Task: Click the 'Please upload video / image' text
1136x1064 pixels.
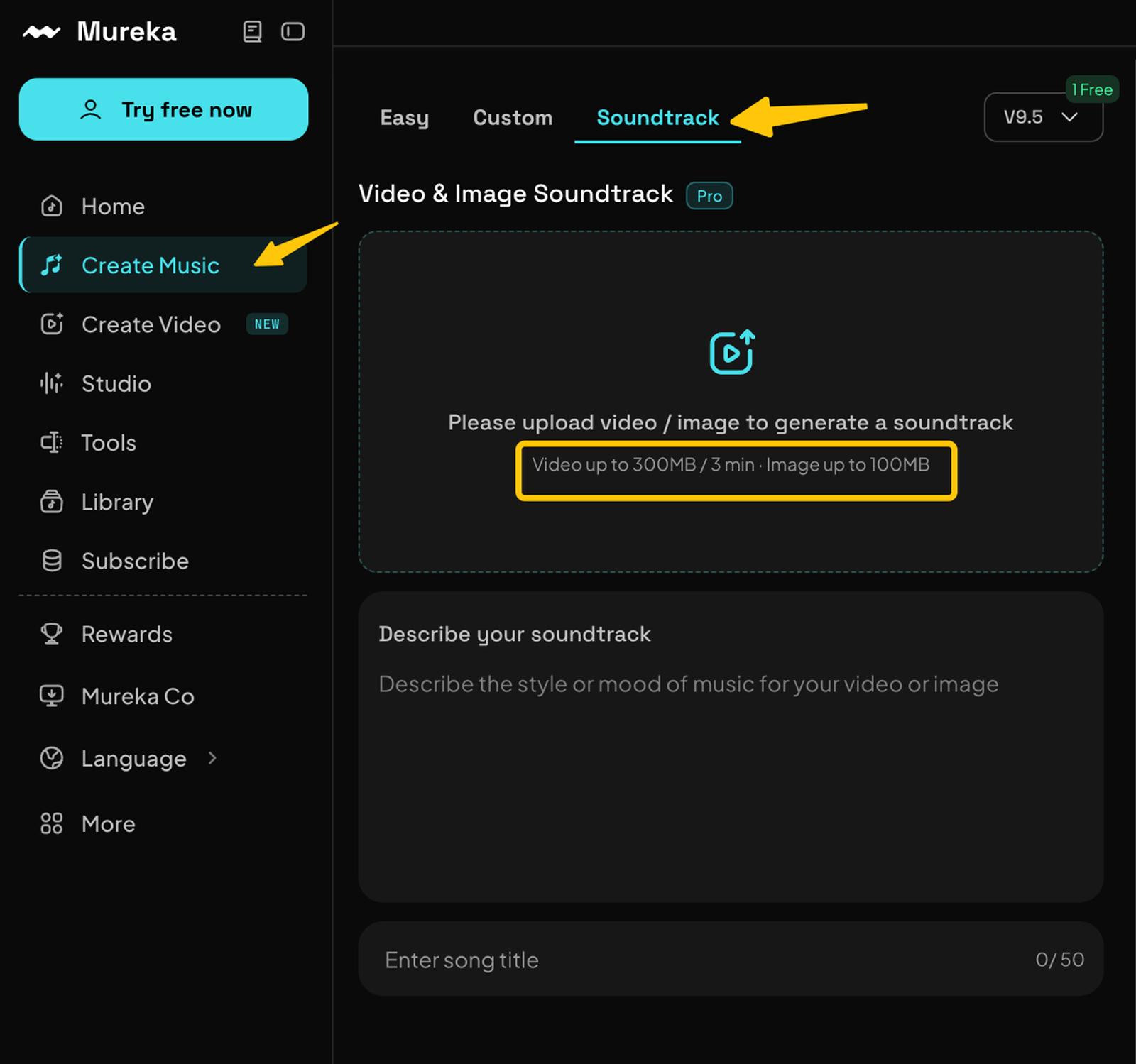Action: [x=731, y=422]
